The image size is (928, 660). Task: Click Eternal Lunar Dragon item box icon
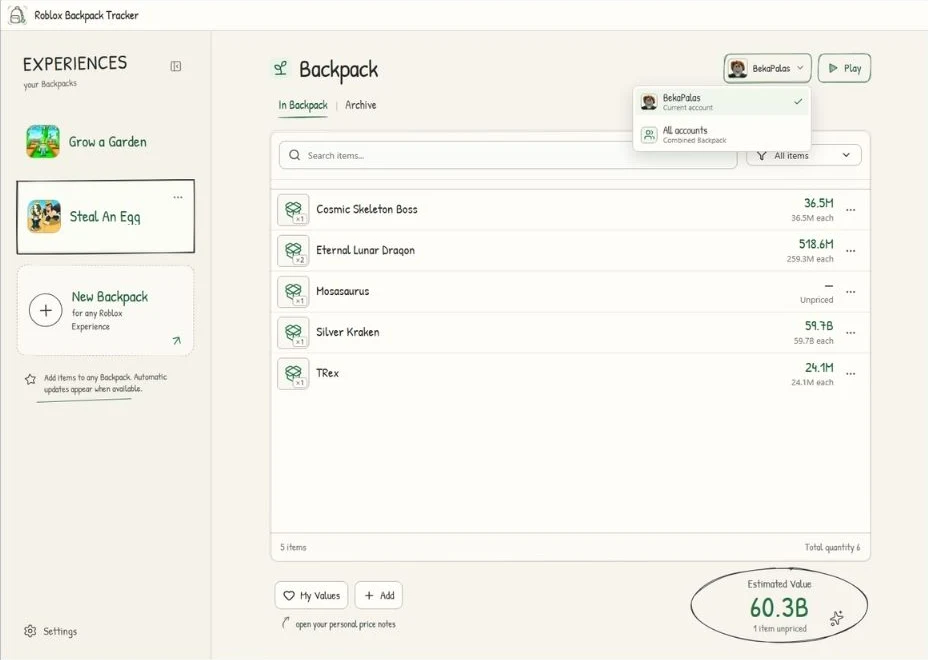(293, 250)
